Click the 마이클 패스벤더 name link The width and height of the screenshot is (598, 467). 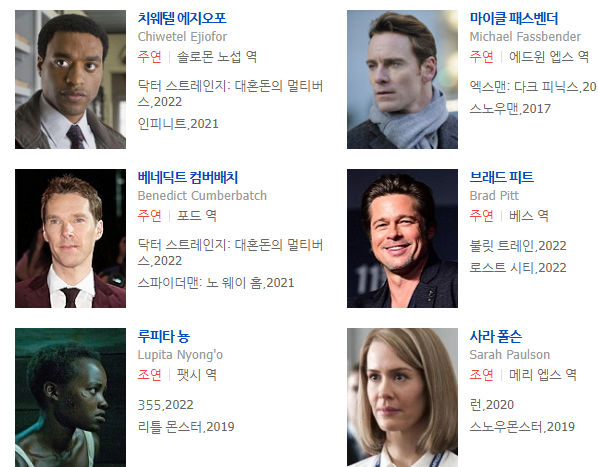514,18
